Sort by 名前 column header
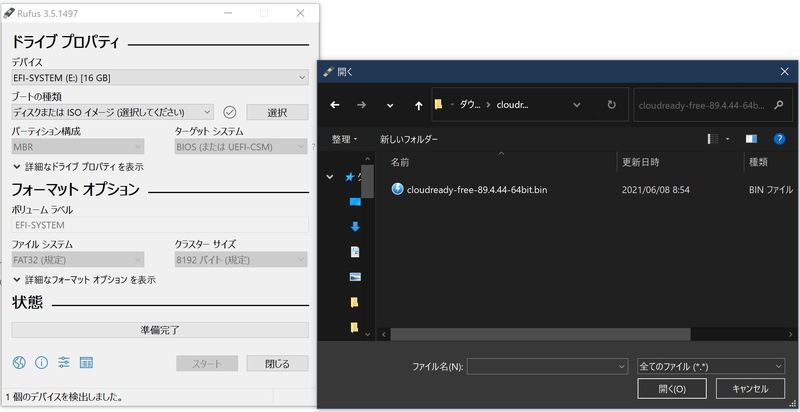Viewport: 800px width, 412px height. [400, 163]
